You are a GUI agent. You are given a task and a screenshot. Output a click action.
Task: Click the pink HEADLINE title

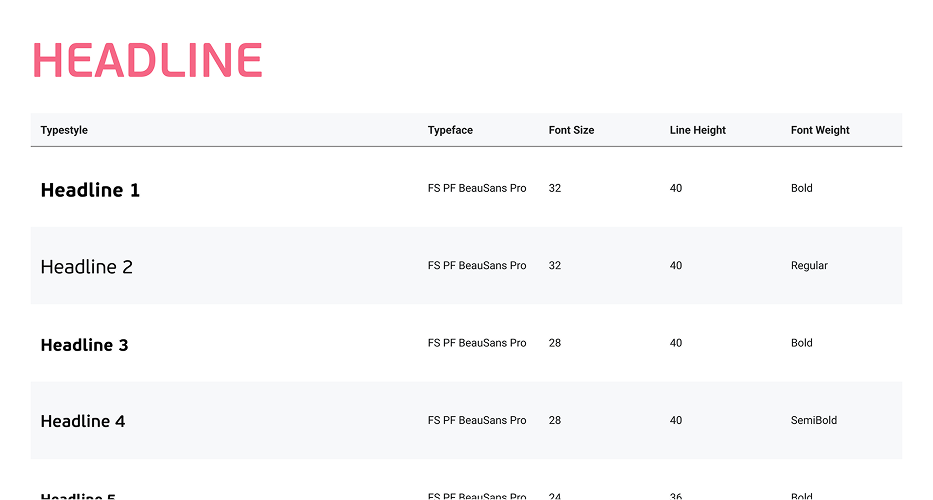click(x=148, y=60)
